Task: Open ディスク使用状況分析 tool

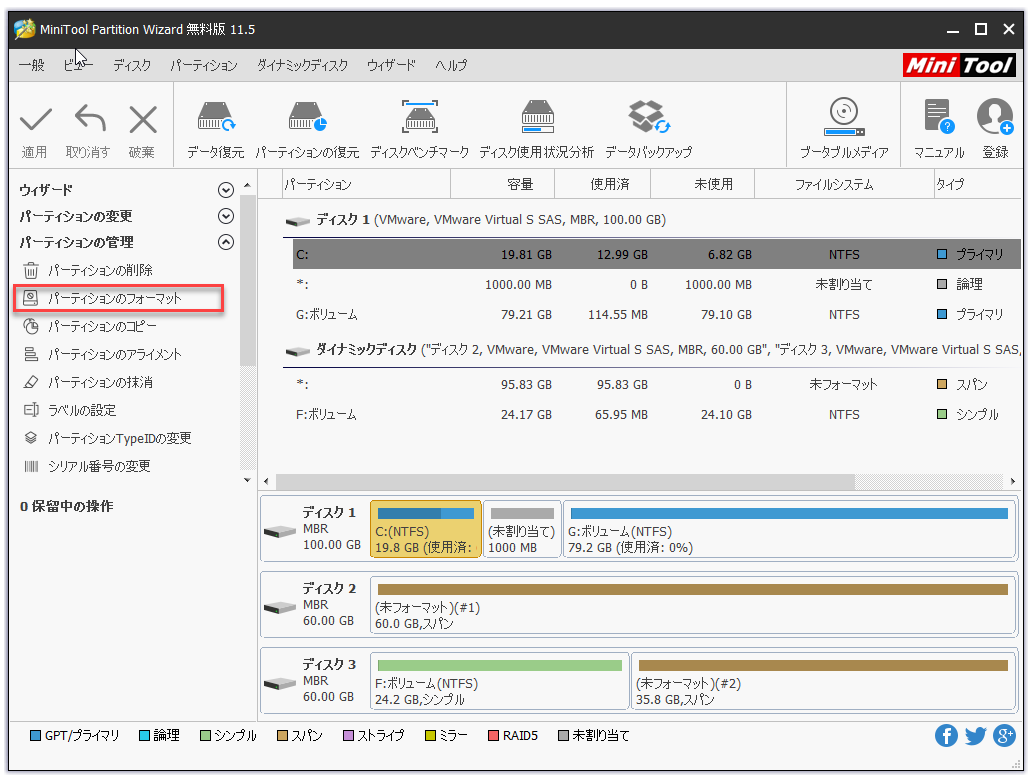Action: (x=536, y=119)
